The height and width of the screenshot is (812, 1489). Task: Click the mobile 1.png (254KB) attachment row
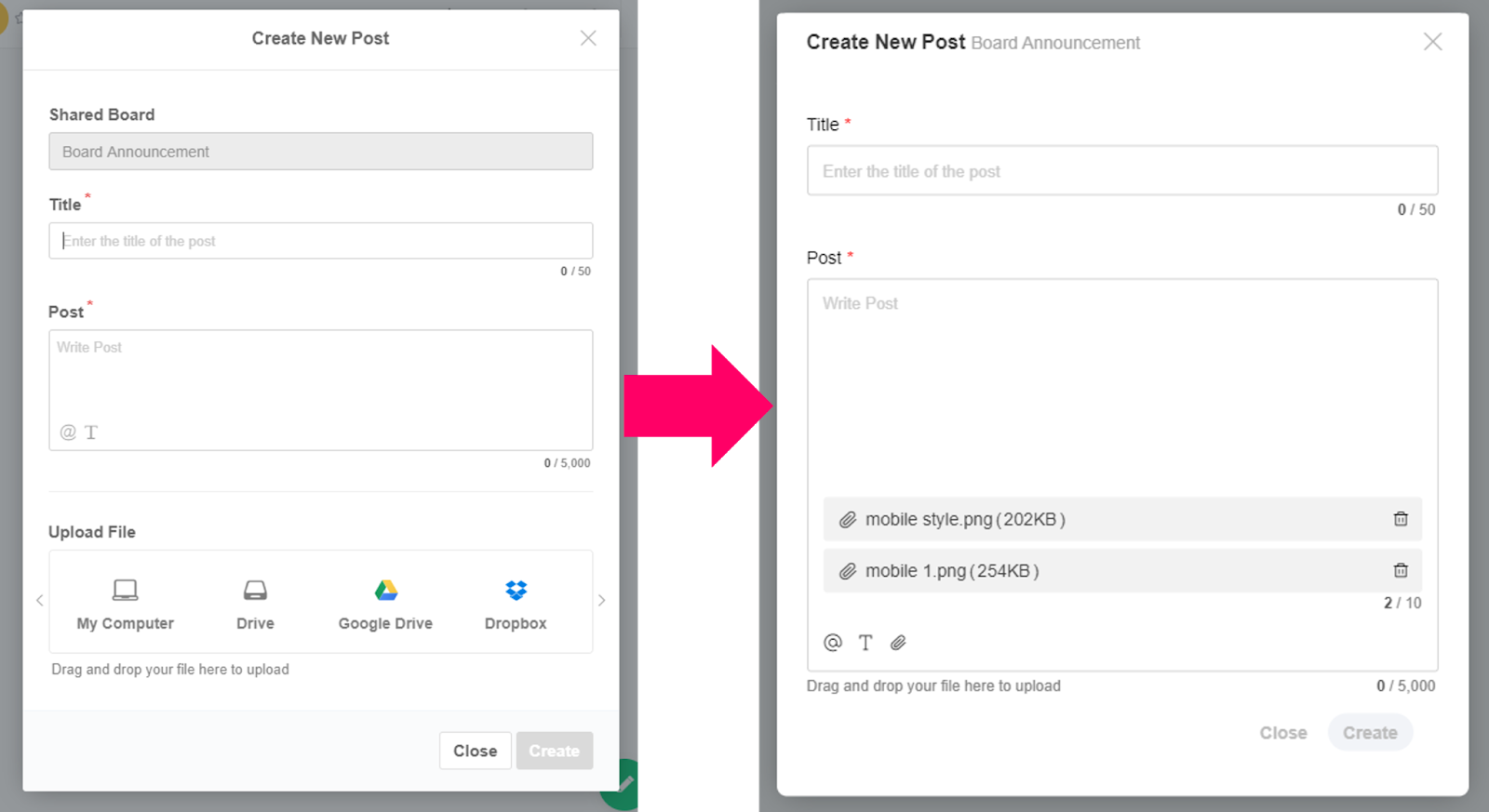pyautogui.click(x=1122, y=570)
